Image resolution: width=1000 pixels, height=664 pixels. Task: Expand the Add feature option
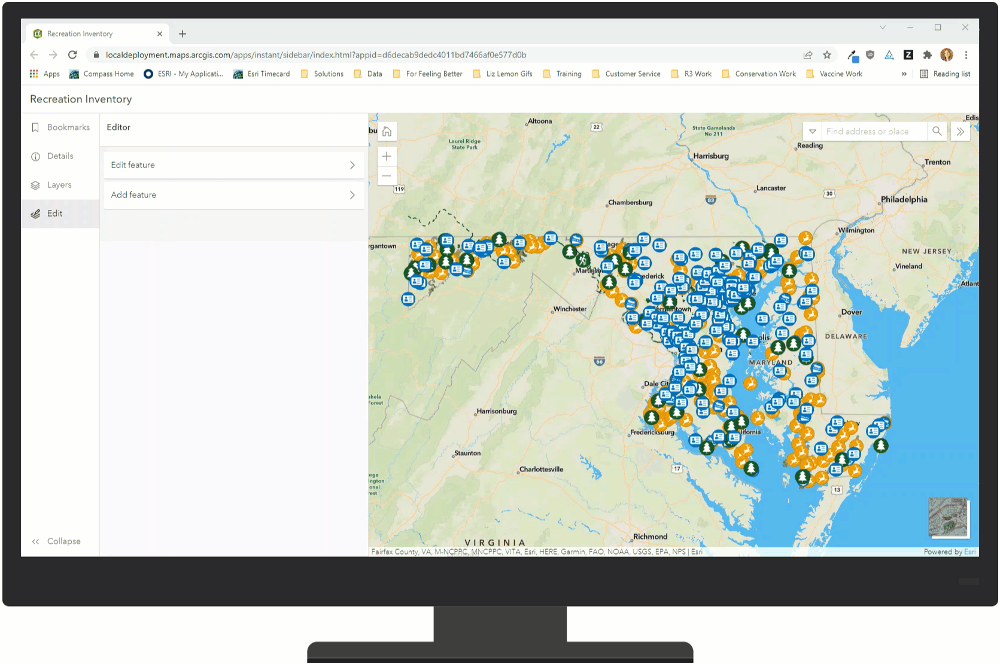click(233, 194)
